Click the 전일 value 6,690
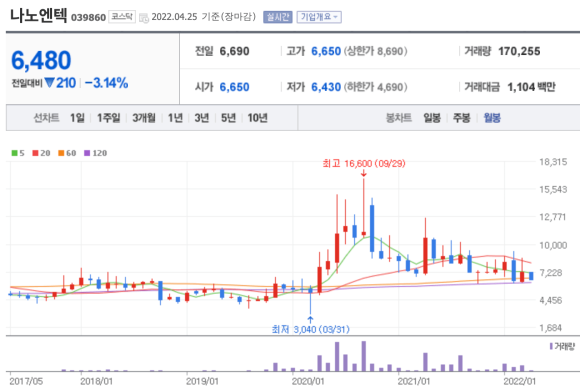This screenshot has height=392, width=580. 235,51
